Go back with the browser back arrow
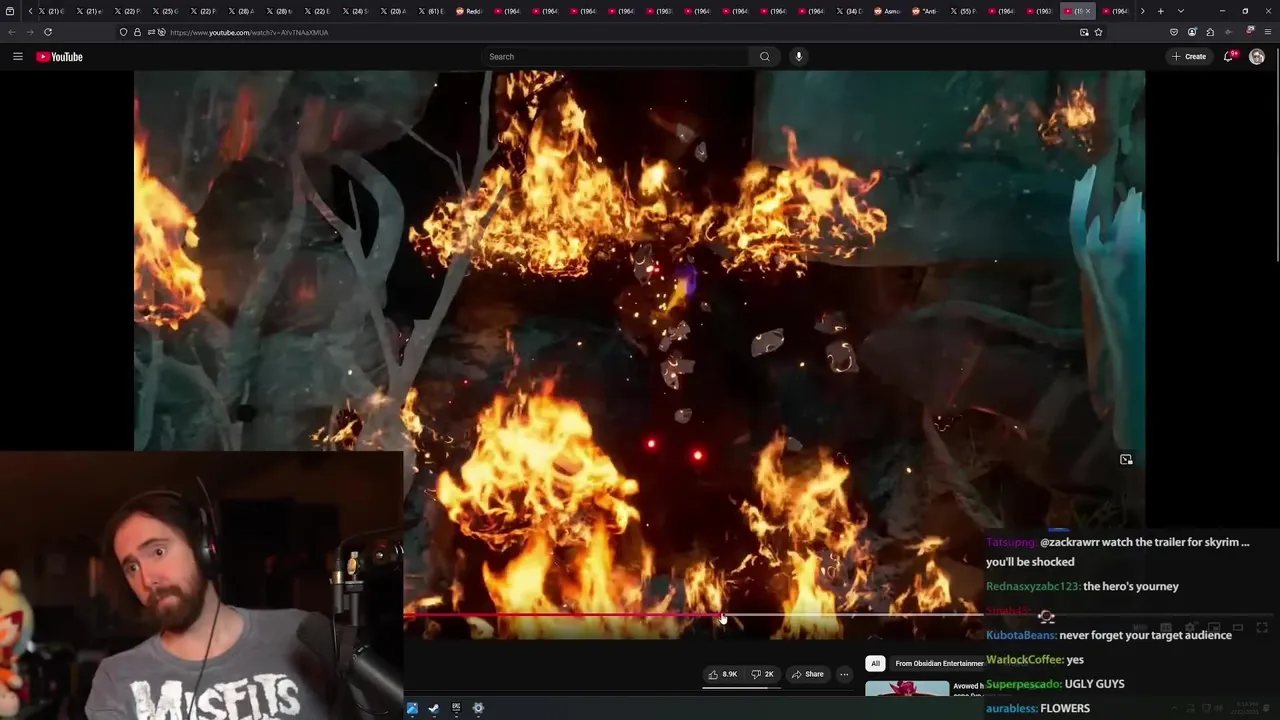Viewport: 1280px width, 720px height. (12, 32)
